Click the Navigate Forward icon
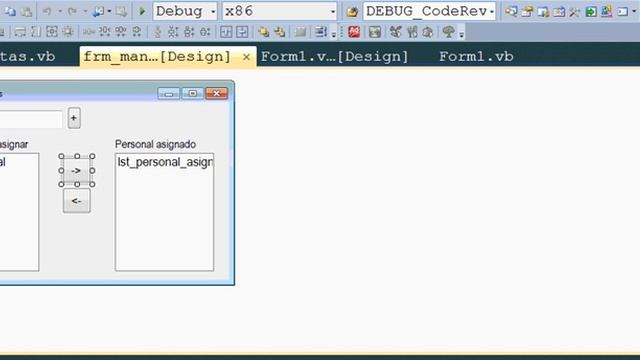 point(121,11)
